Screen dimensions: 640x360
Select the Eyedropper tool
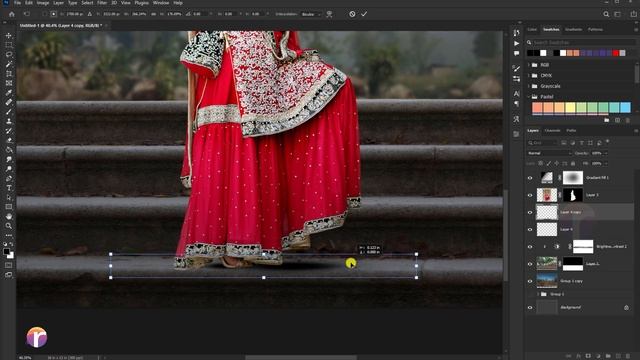9,93
